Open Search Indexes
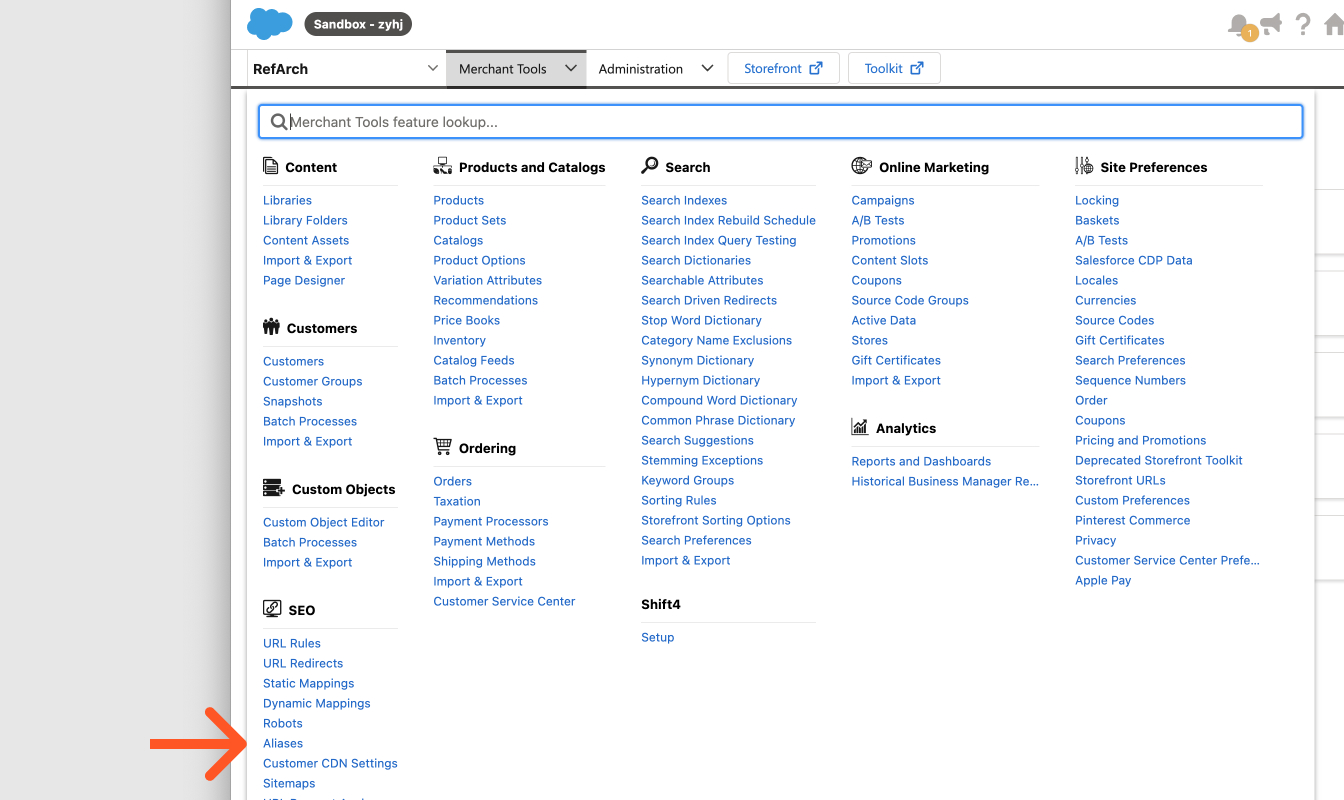Image resolution: width=1344 pixels, height=800 pixels. (684, 200)
